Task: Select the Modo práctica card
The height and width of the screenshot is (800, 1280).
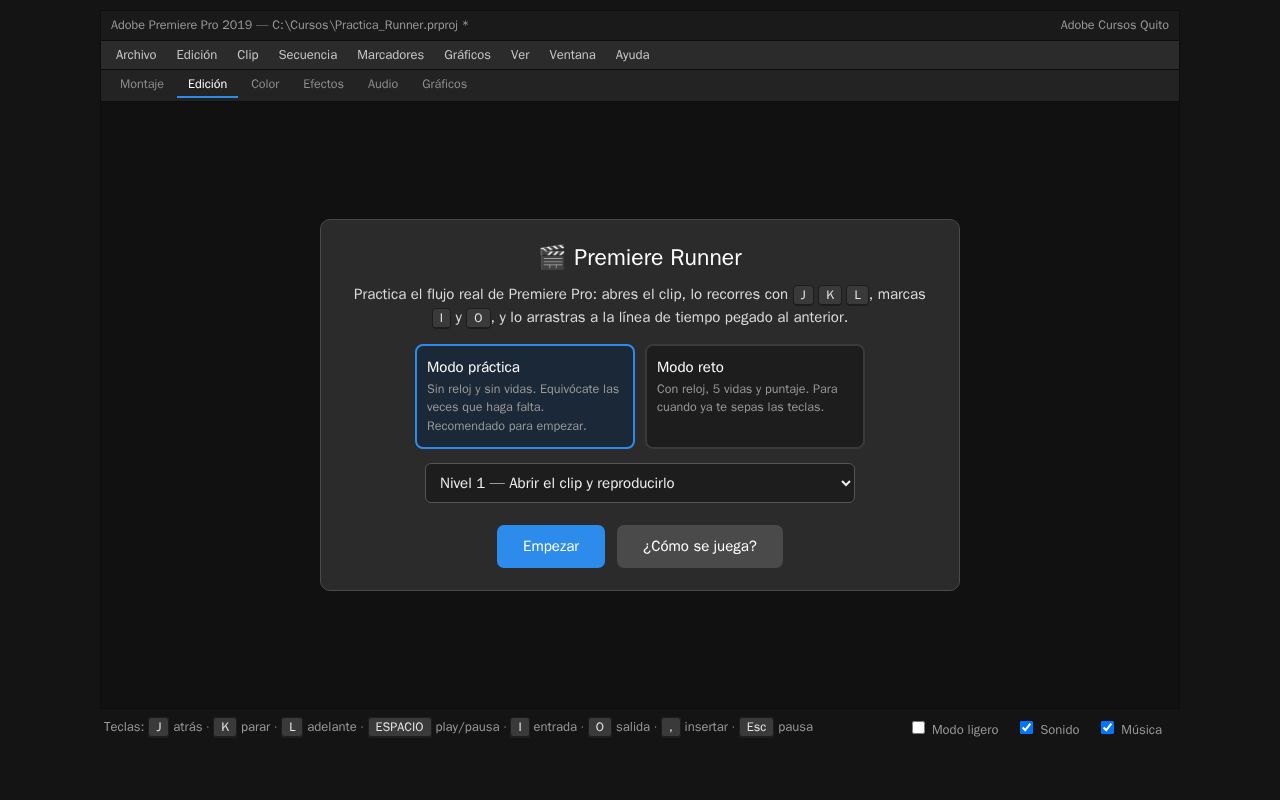Action: coord(525,396)
